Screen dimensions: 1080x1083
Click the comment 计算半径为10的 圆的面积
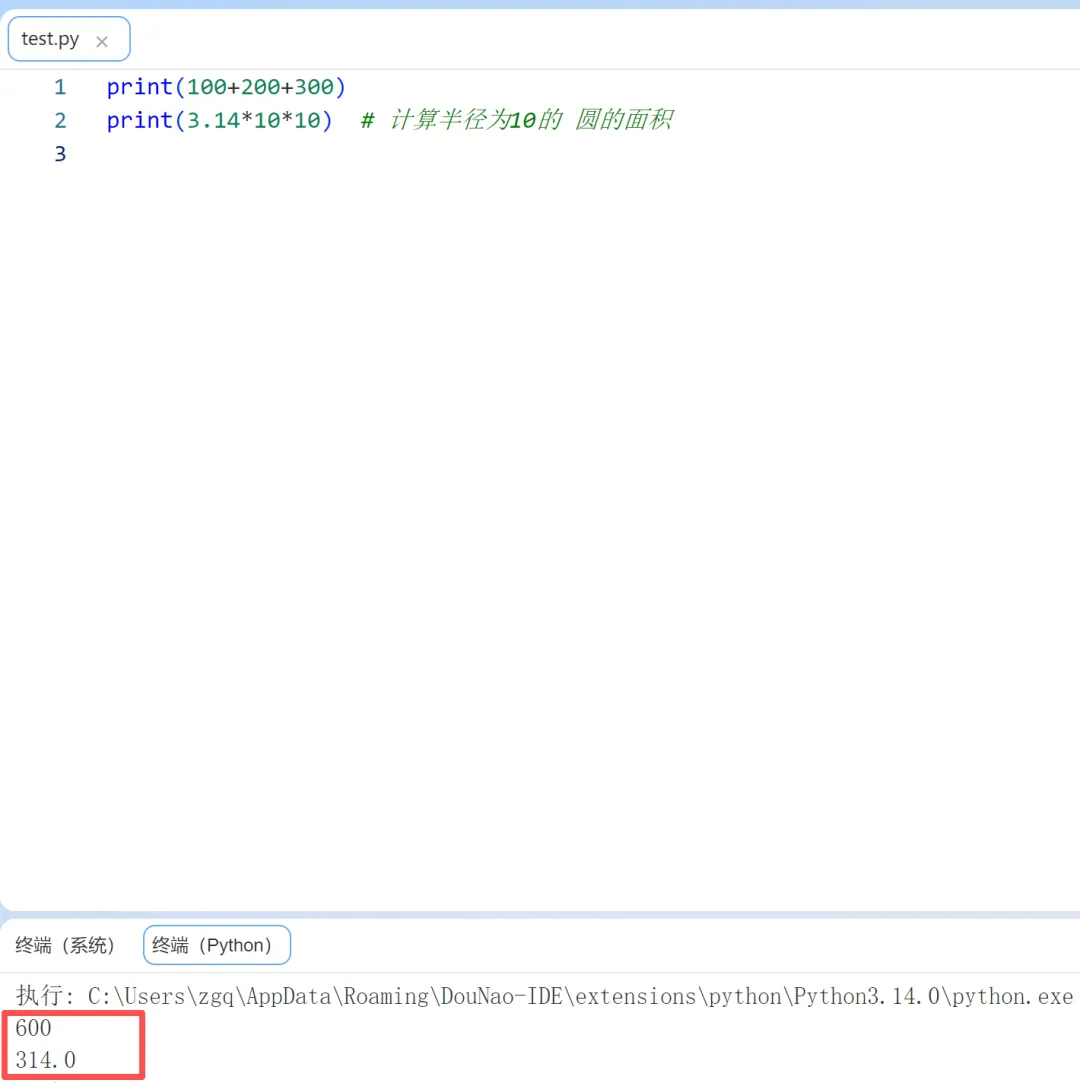517,120
